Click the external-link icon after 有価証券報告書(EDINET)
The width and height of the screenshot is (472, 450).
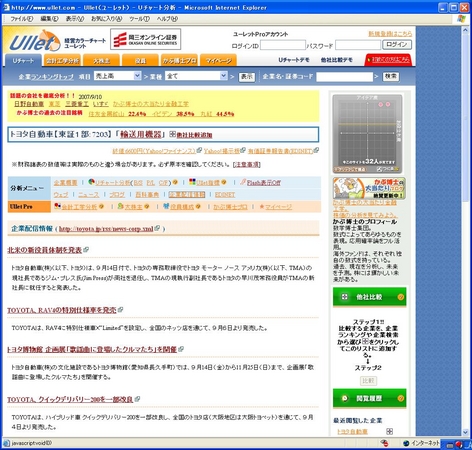pyautogui.click(x=316, y=150)
